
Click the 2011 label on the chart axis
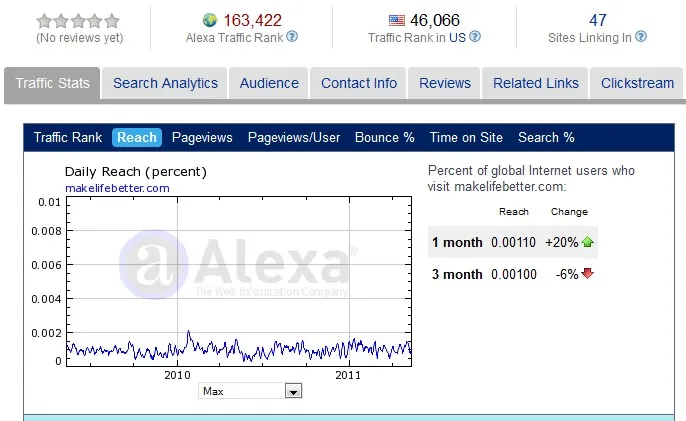[348, 375]
